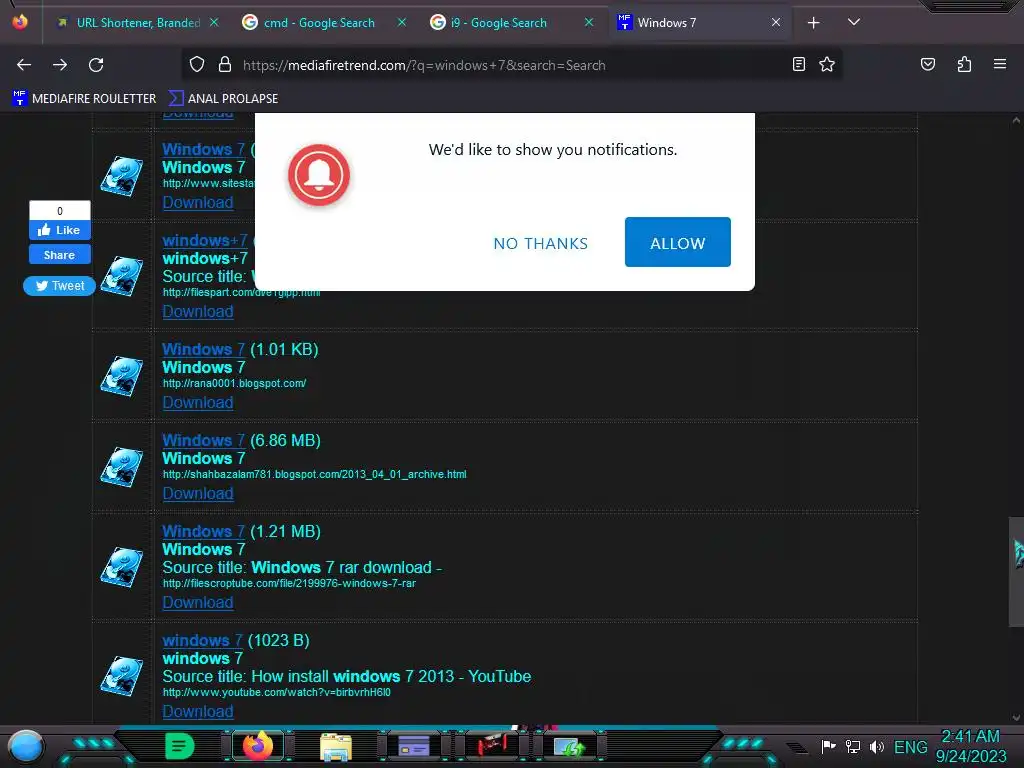The width and height of the screenshot is (1024, 768).
Task: Close the URL Shortener tab
Action: coord(214,22)
